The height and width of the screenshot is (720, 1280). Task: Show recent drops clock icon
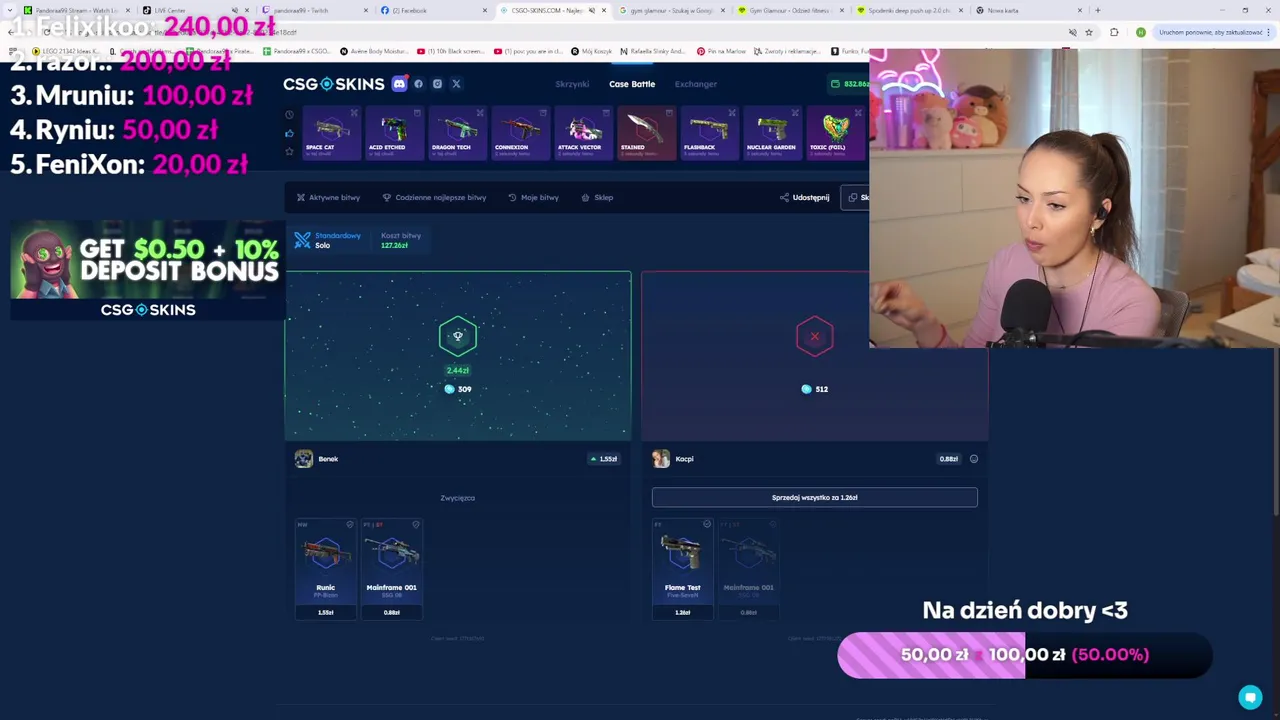pos(289,115)
